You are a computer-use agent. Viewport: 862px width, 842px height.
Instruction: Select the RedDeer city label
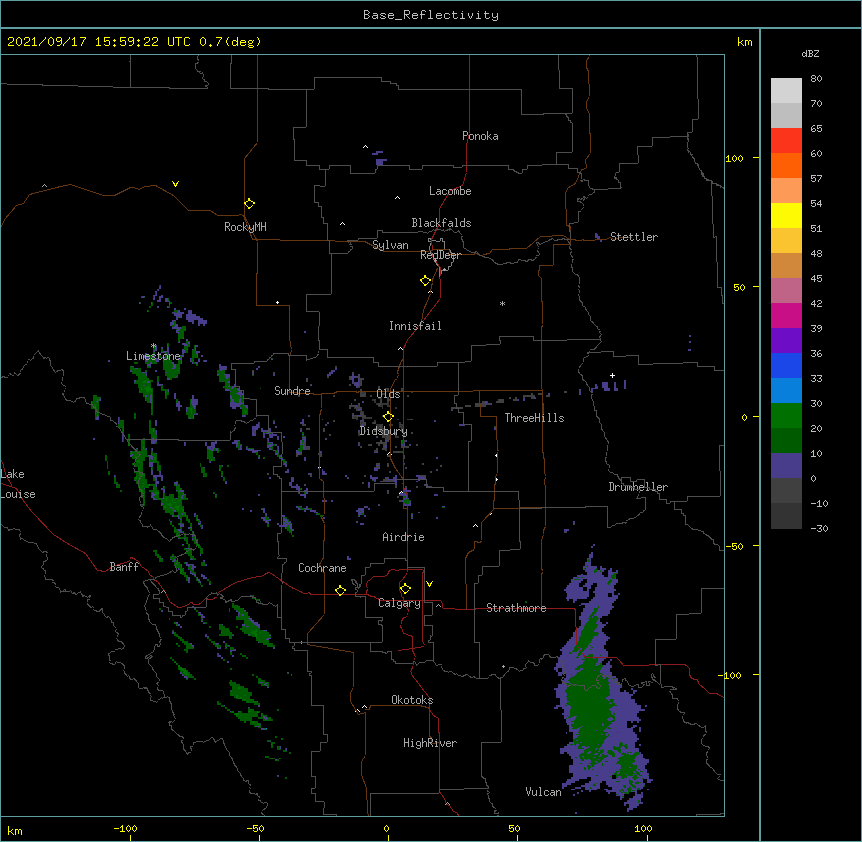[440, 255]
